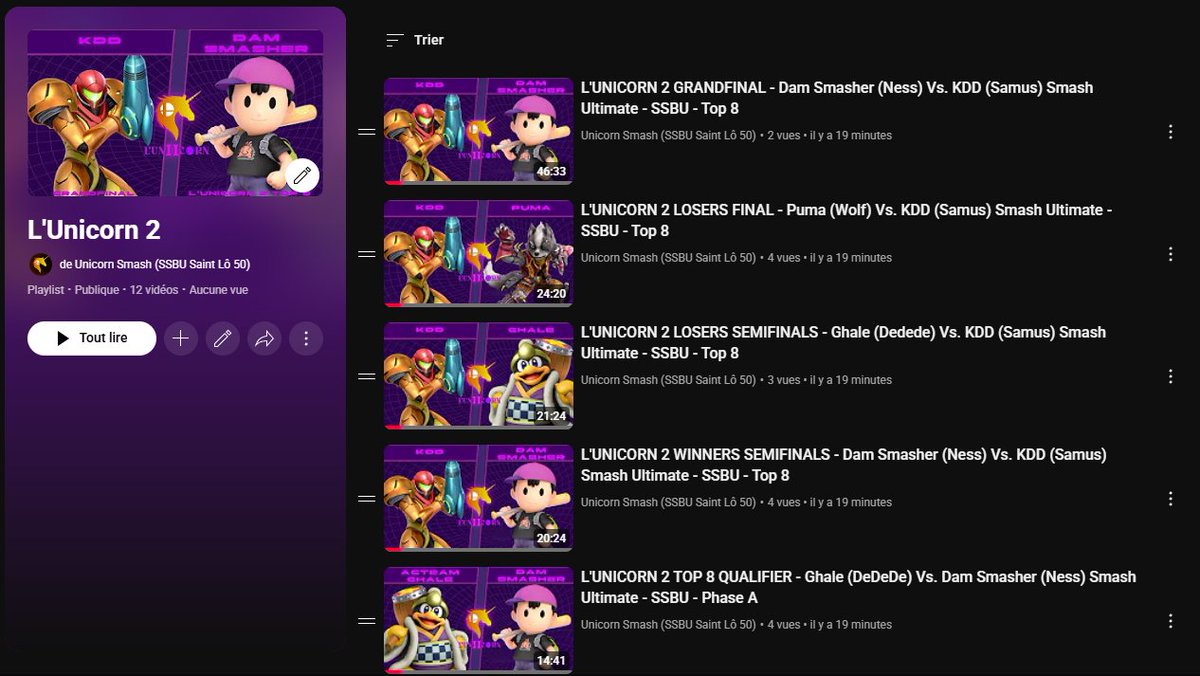Click the L'Unicorn 2 playlist title
Image resolution: width=1200 pixels, height=676 pixels.
coord(94,229)
